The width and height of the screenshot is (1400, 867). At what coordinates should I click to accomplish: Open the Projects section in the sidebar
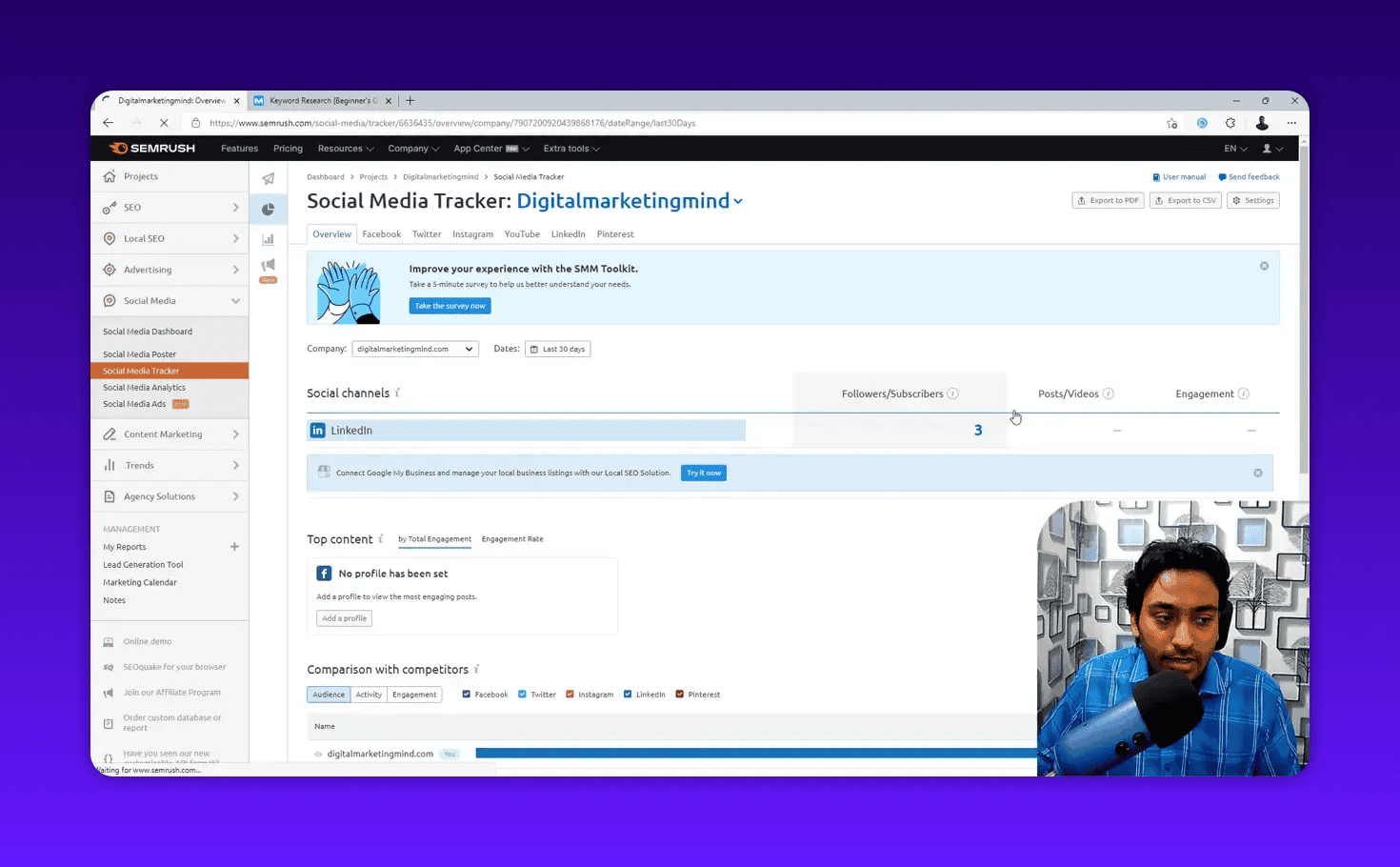[x=140, y=176]
